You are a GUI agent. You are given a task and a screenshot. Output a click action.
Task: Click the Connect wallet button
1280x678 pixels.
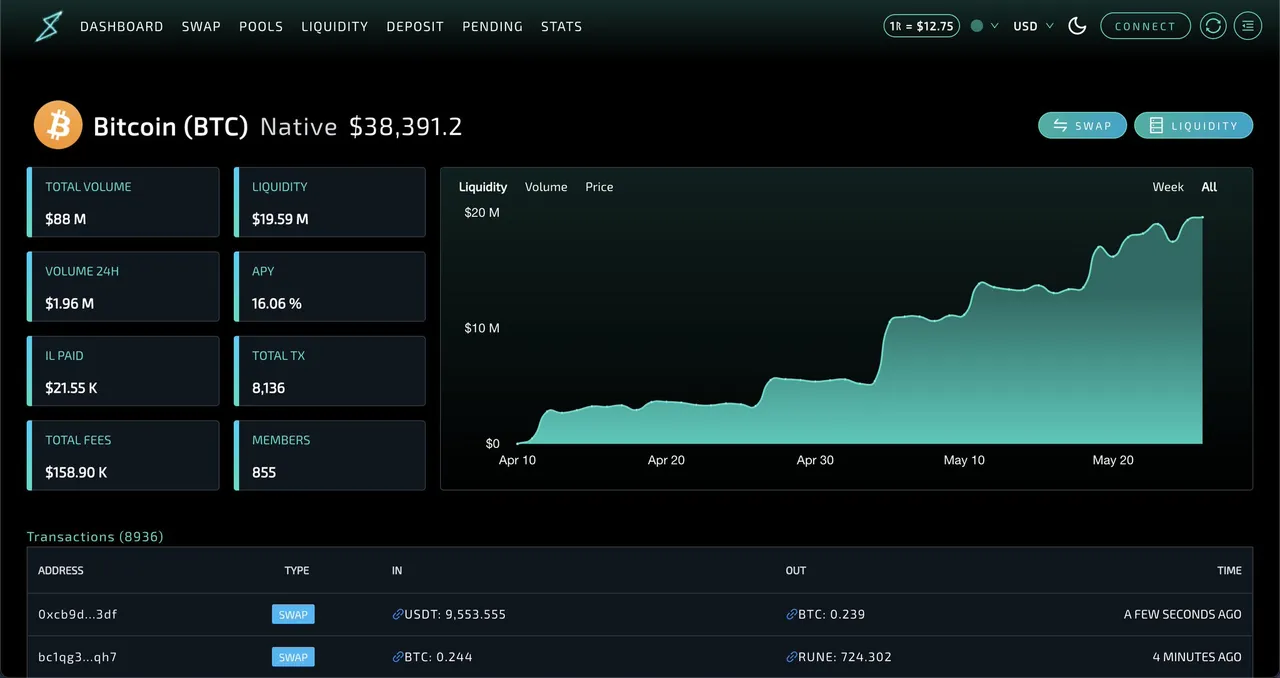pos(1145,26)
